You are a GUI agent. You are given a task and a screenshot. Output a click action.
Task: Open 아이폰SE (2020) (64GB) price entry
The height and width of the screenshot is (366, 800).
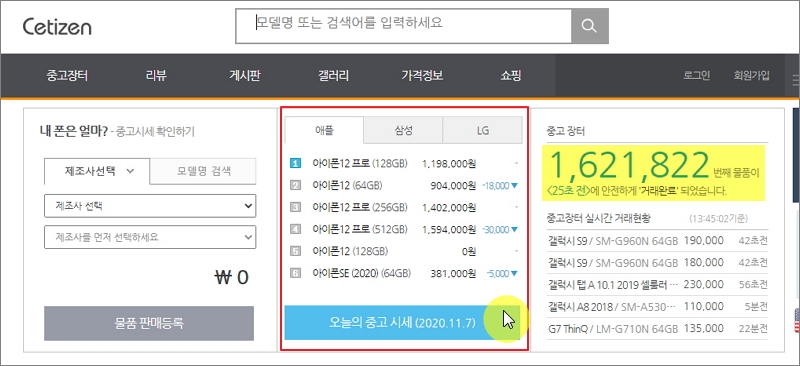(x=362, y=274)
